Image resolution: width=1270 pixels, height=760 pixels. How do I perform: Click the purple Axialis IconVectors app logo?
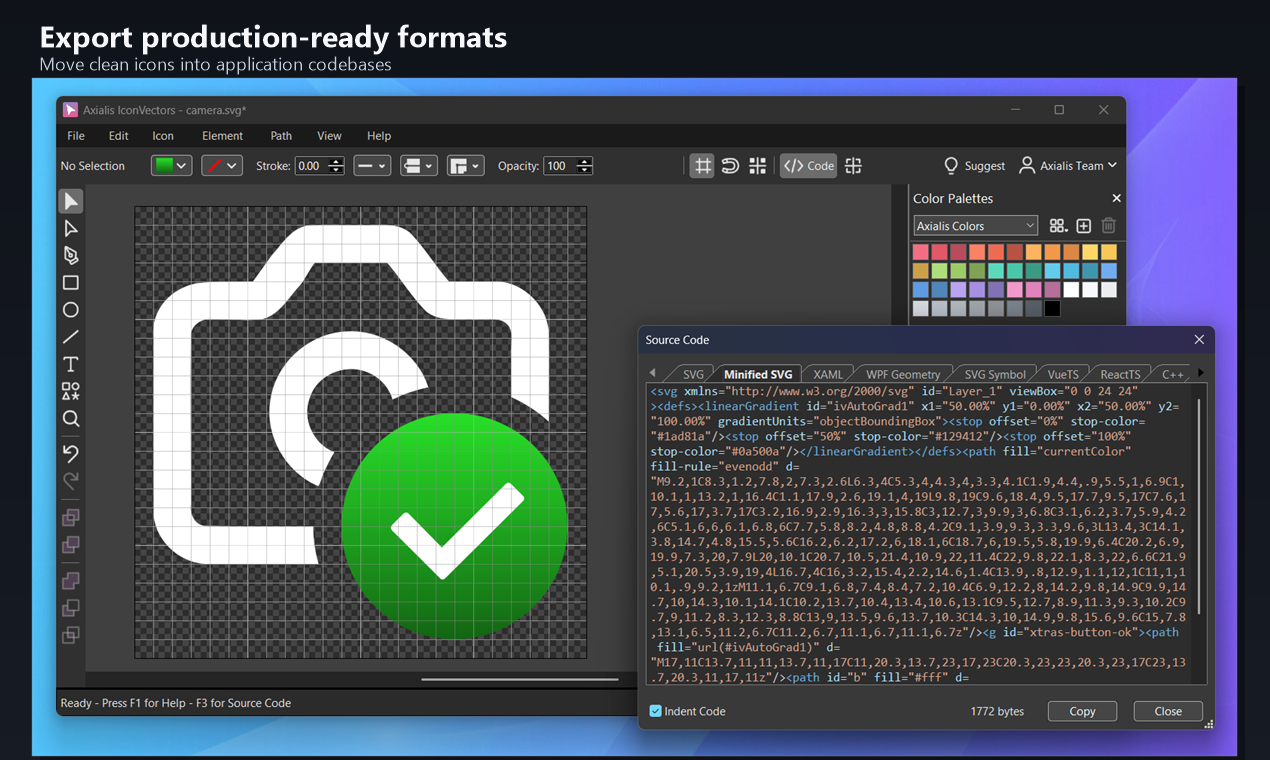(70, 110)
